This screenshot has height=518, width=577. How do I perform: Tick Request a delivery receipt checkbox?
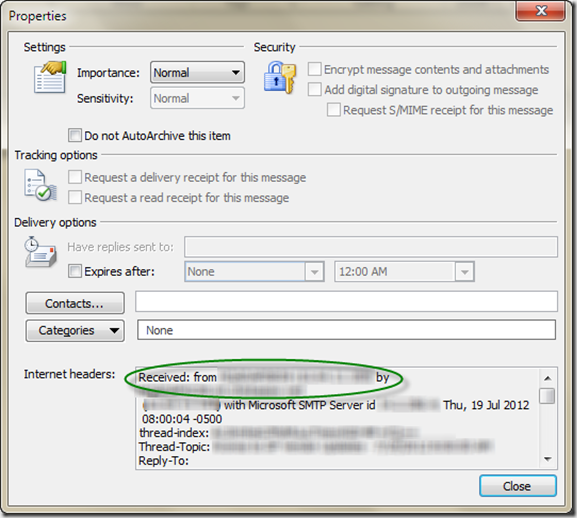(x=75, y=177)
